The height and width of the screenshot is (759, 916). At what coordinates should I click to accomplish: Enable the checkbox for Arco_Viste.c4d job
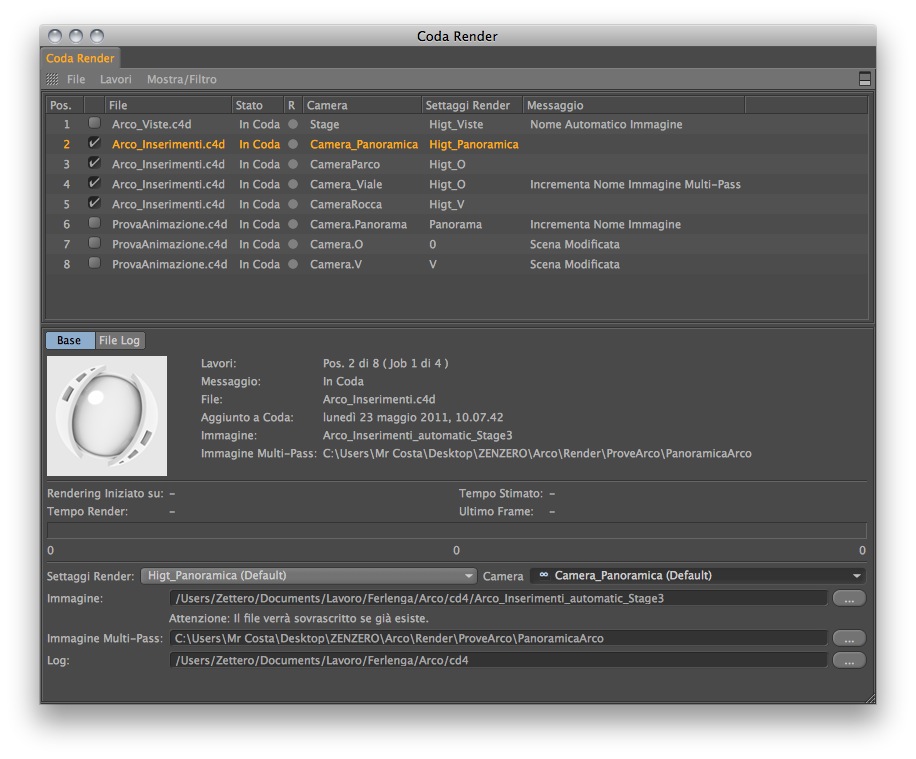(x=94, y=123)
